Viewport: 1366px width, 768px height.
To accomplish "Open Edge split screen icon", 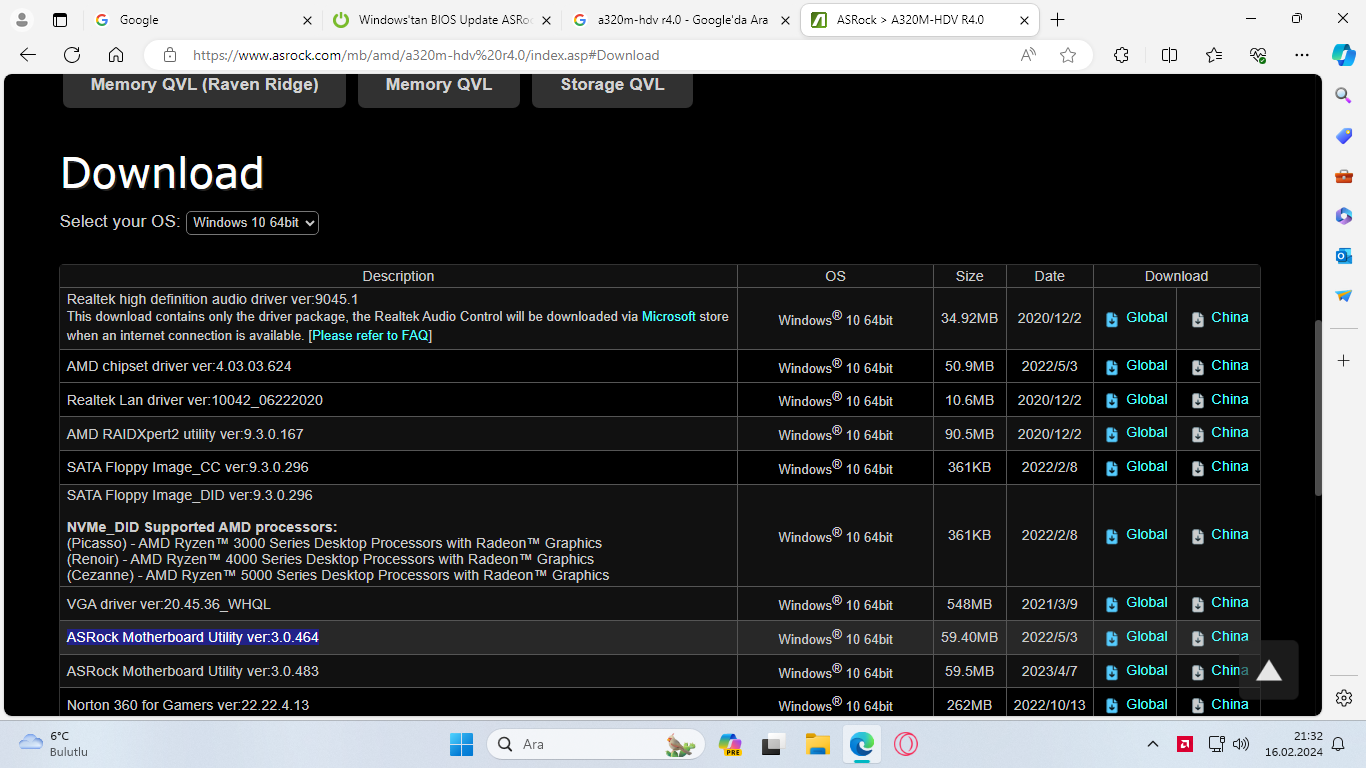I will (x=1169, y=55).
